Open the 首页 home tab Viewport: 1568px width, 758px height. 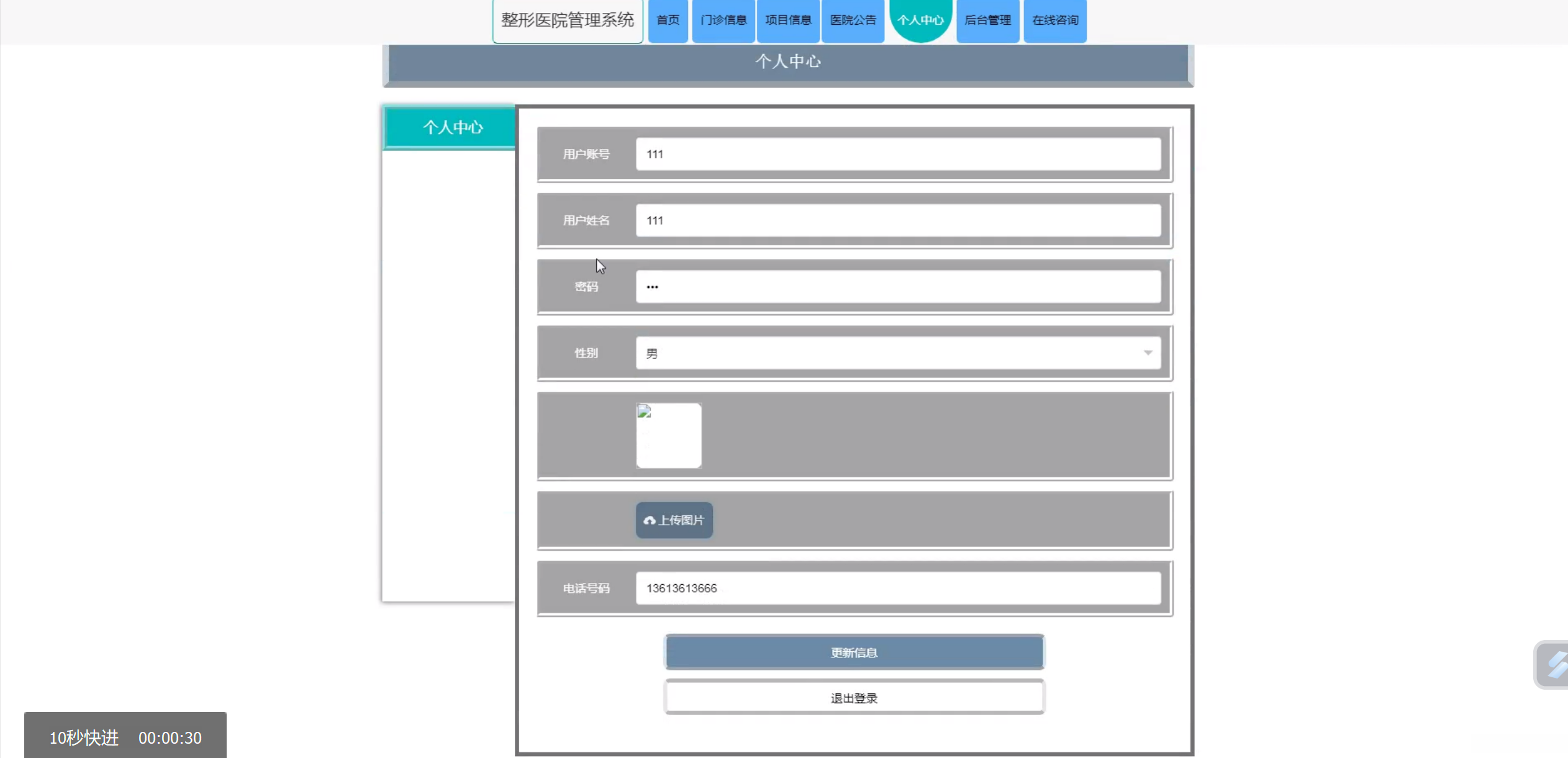pyautogui.click(x=668, y=20)
